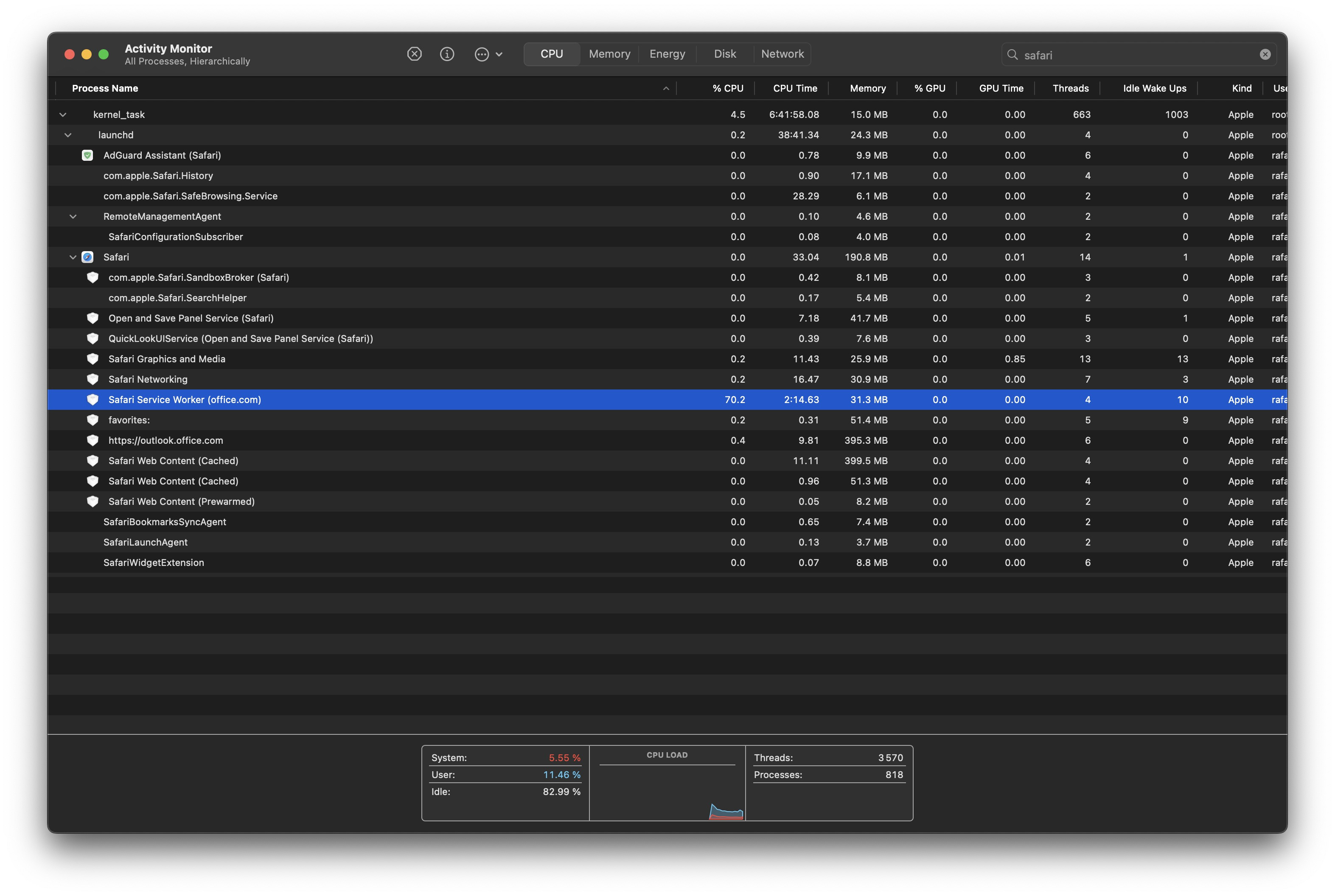Collapse the Safari process children
Viewport: 1335px width, 896px height.
tap(73, 257)
